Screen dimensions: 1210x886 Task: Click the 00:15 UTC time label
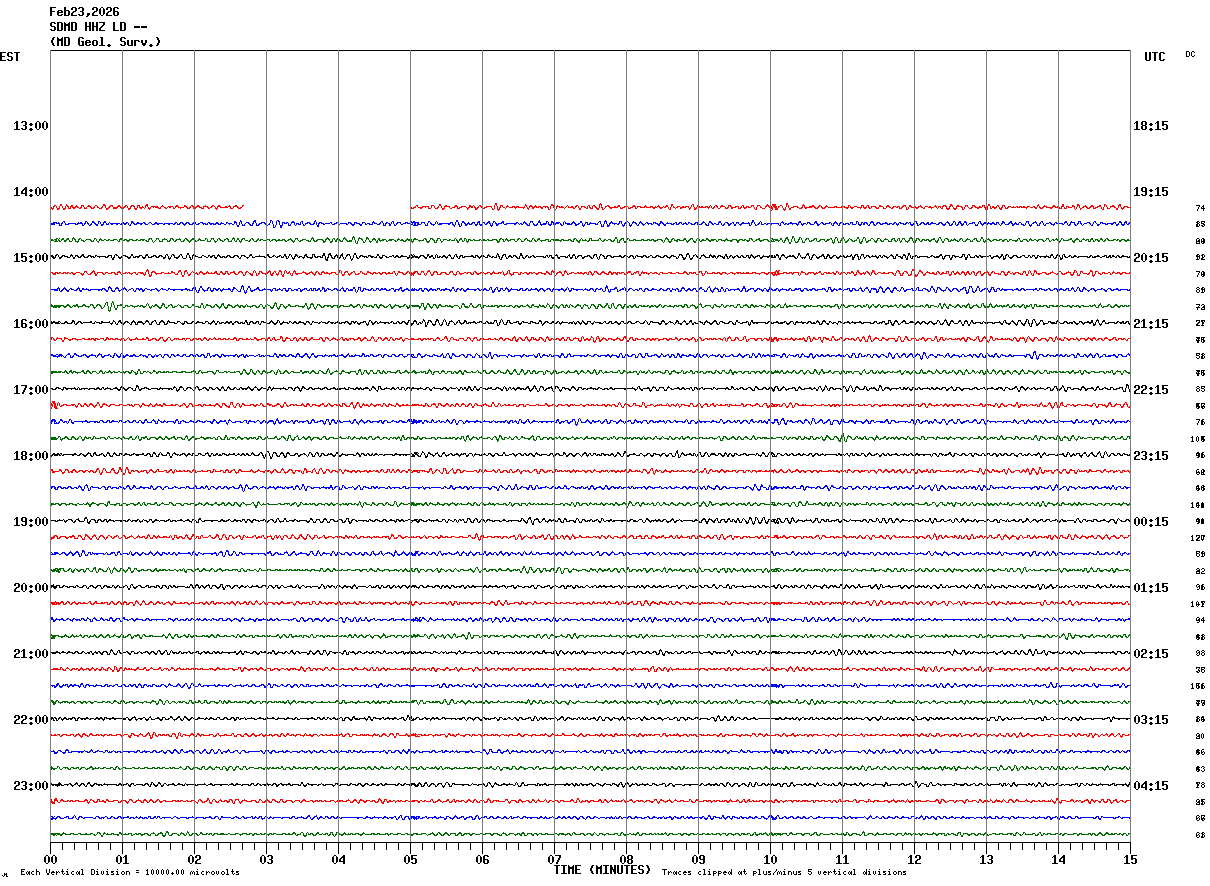click(1151, 522)
